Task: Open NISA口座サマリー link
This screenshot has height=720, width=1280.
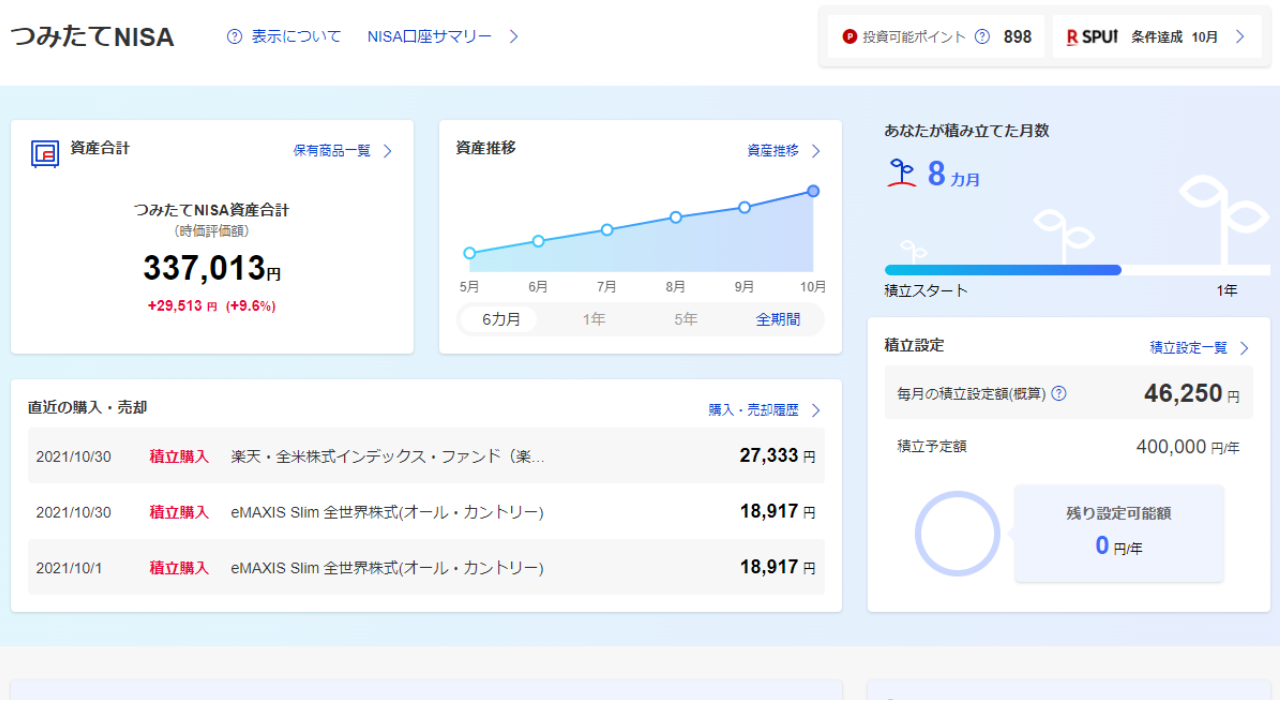Action: point(430,37)
